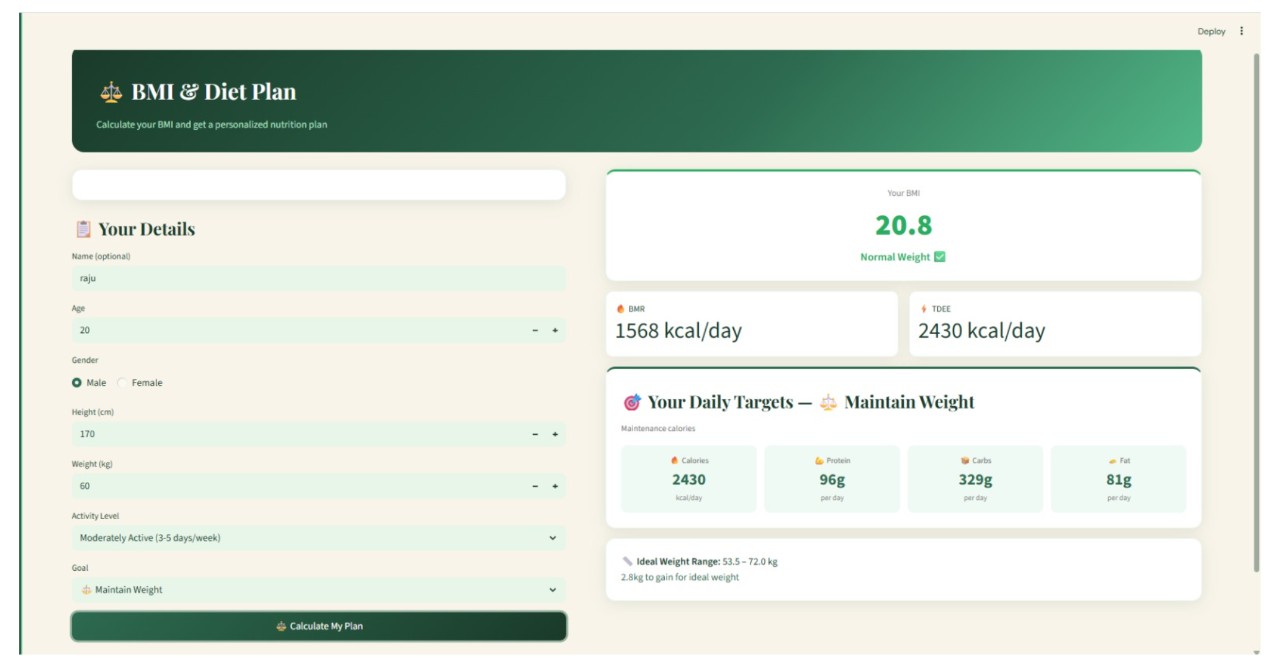The image size is (1286, 670).
Task: Click the flame icon next to BMR
Action: 620,309
